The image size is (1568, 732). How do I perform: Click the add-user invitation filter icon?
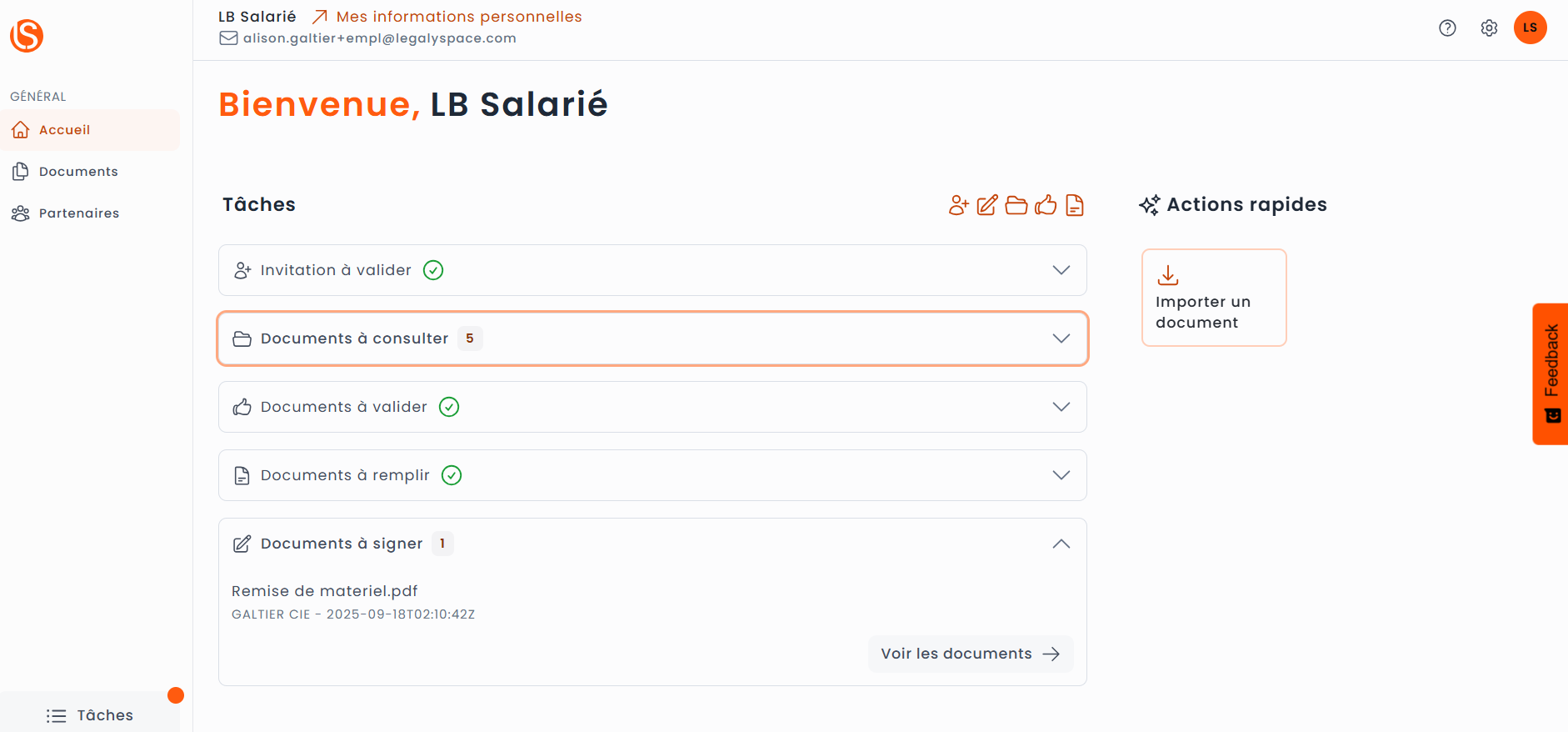pyautogui.click(x=958, y=205)
